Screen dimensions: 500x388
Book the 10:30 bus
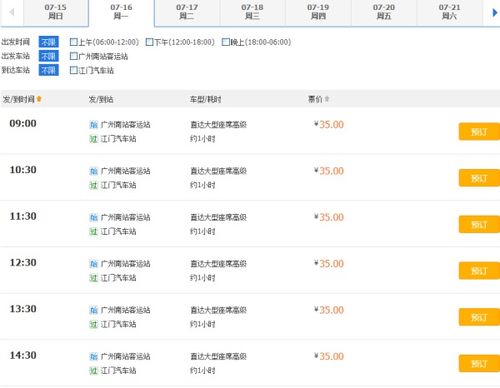click(479, 178)
